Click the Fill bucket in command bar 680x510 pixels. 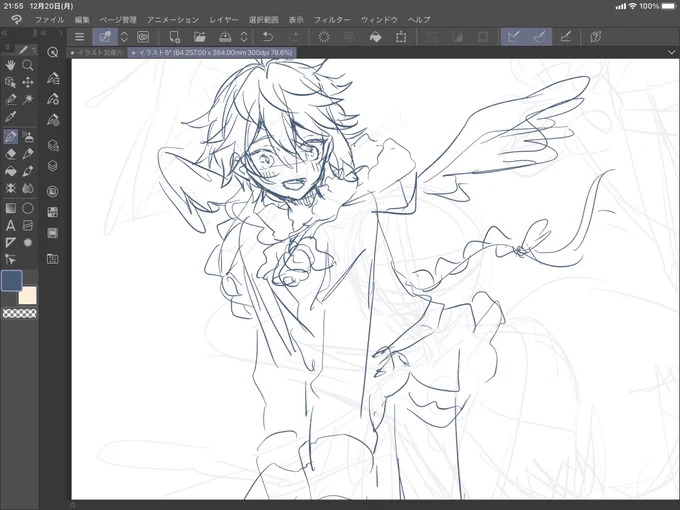tap(376, 37)
